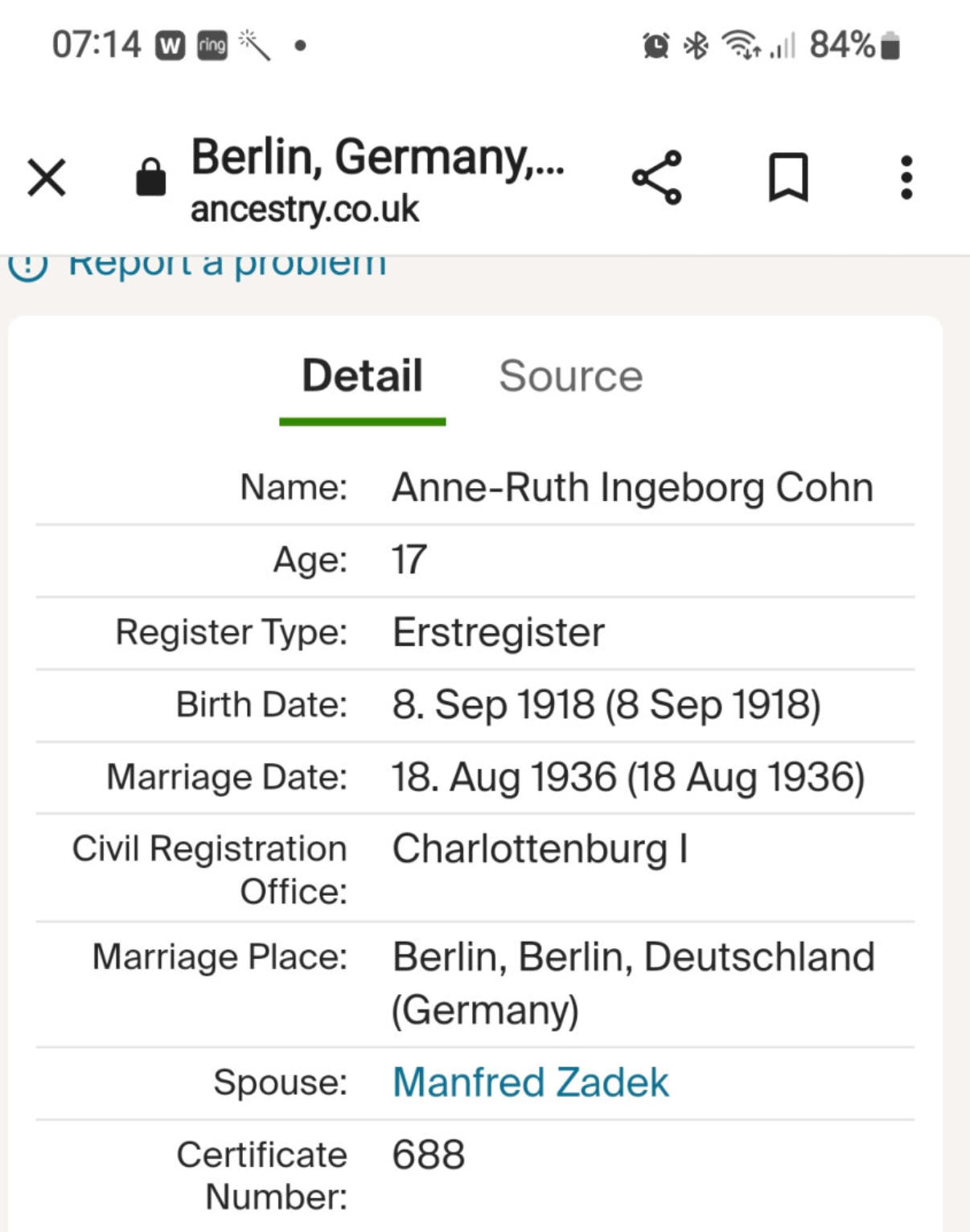Share this Ancestry record page

(x=657, y=177)
